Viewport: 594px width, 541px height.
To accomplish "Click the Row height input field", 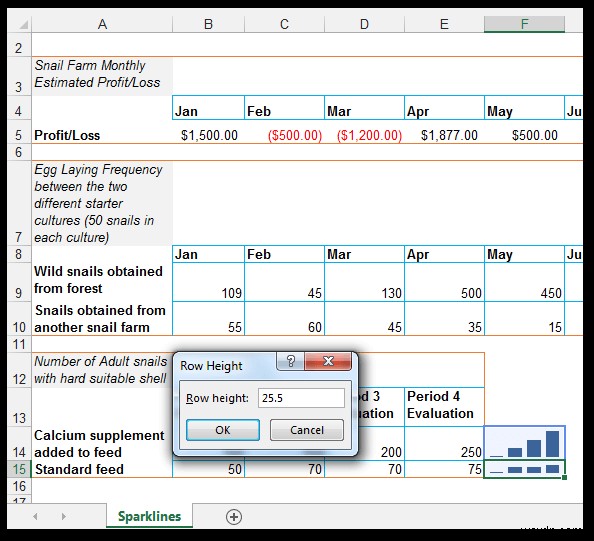I will pyautogui.click(x=301, y=398).
